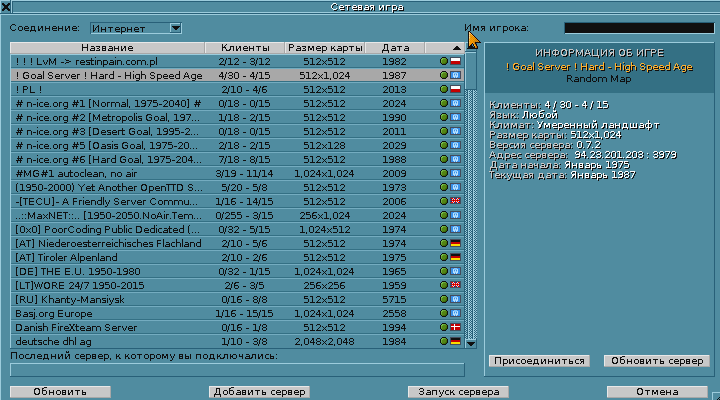This screenshot has height=400, width=720.
Task: Select the '! PL !' server row
Action: [237, 89]
